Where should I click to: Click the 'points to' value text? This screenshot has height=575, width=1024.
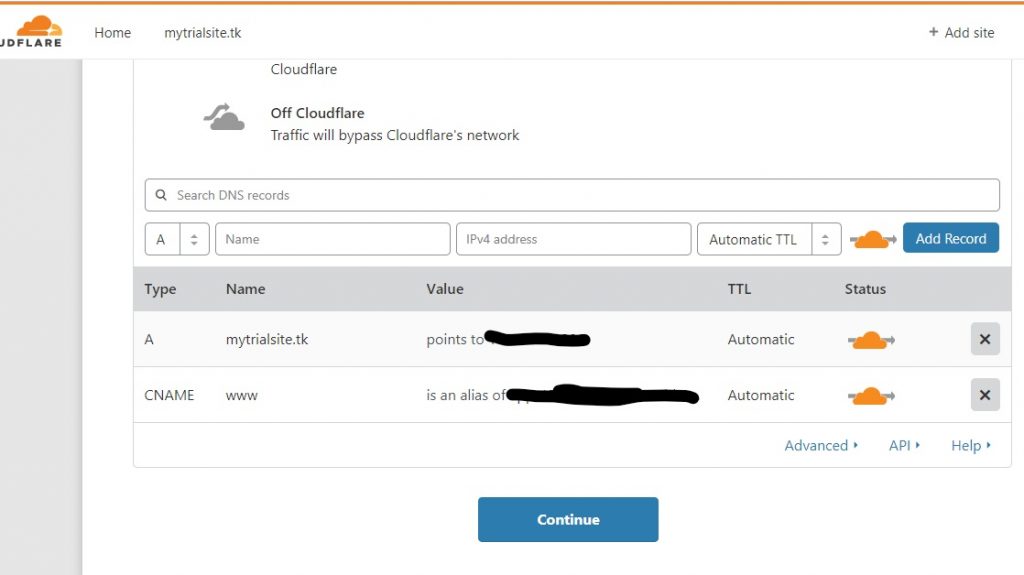tap(455, 339)
